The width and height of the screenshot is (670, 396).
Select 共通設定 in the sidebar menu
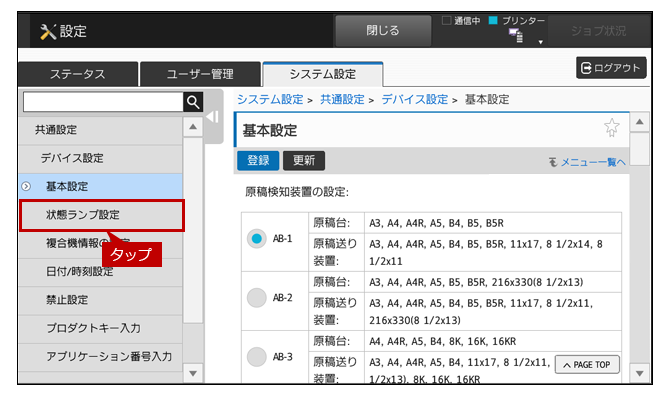(x=101, y=130)
